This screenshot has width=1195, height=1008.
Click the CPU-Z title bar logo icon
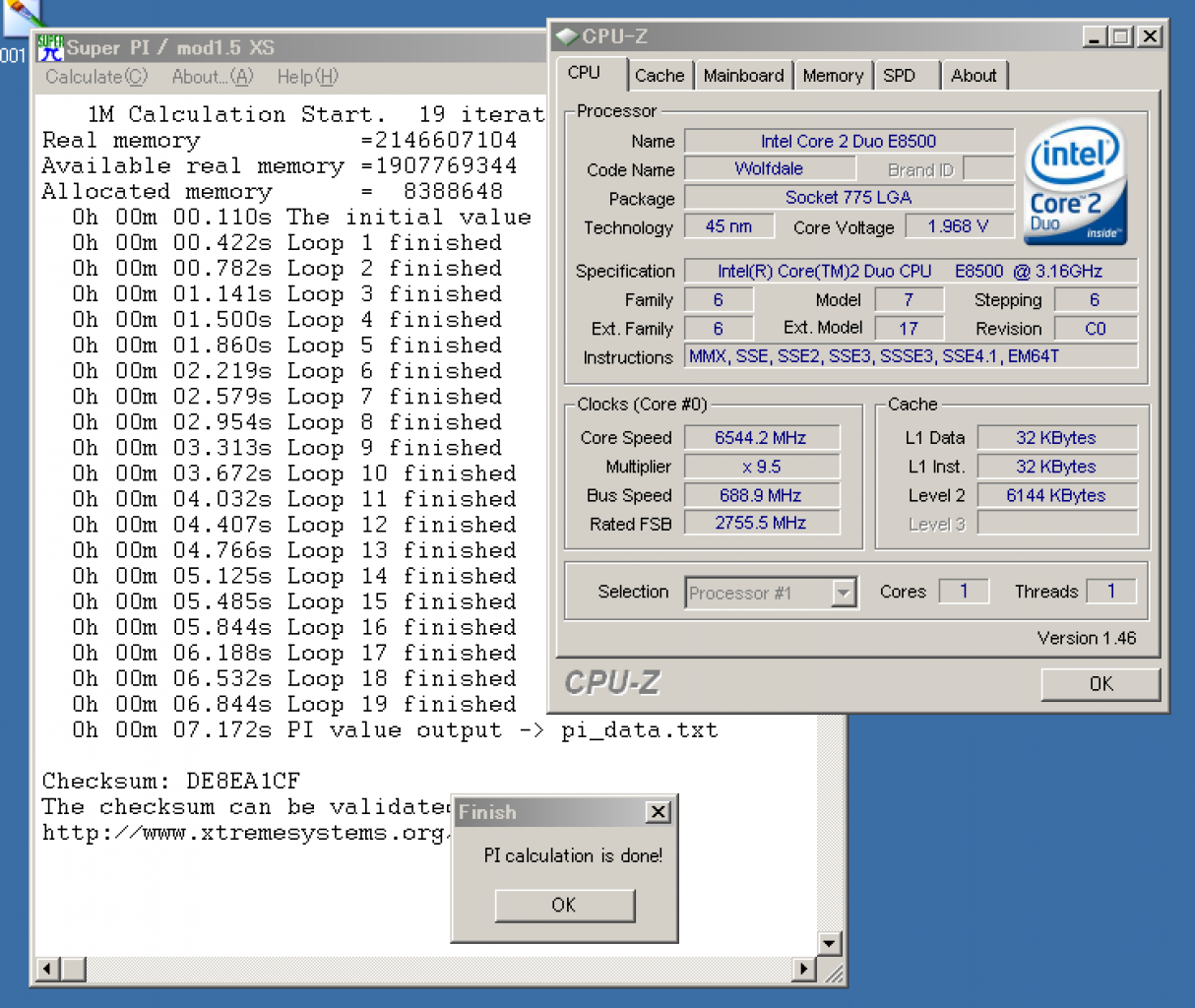coord(567,36)
